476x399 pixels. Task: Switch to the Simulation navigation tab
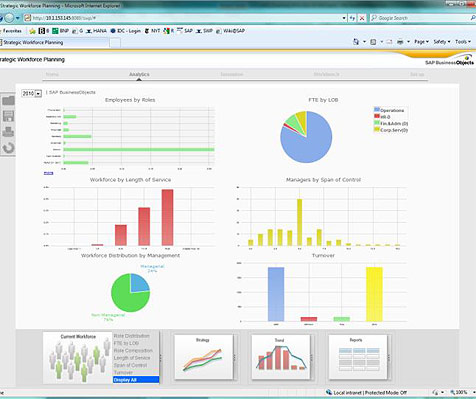coord(232,74)
